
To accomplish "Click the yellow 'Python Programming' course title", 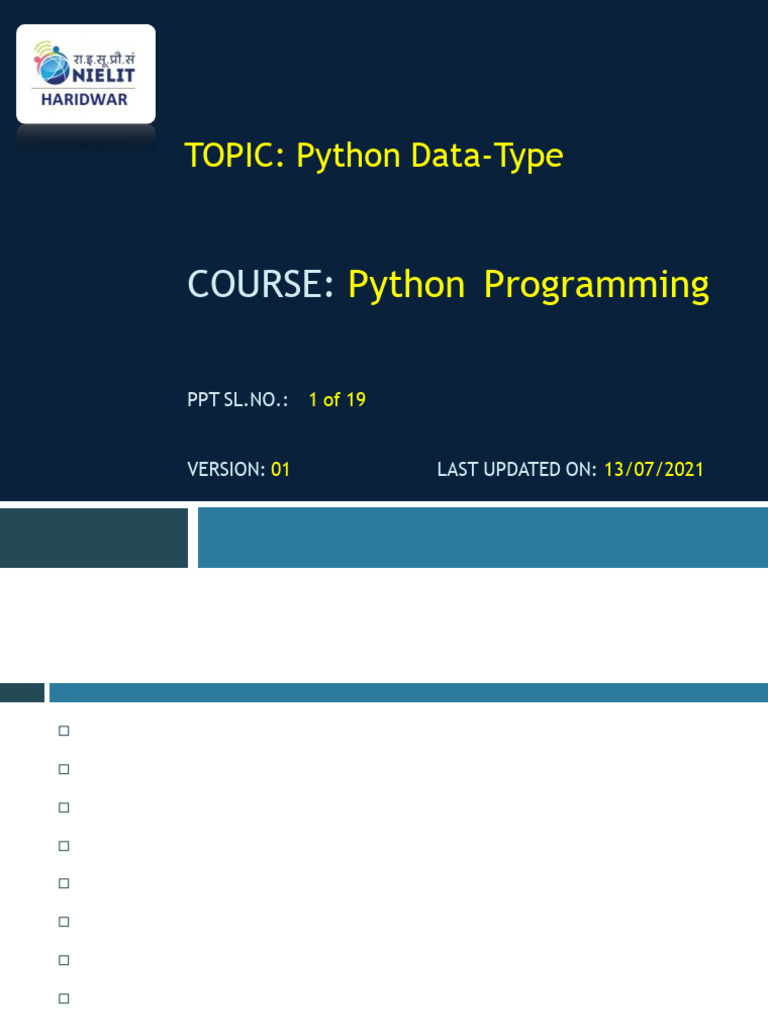I will (x=528, y=285).
